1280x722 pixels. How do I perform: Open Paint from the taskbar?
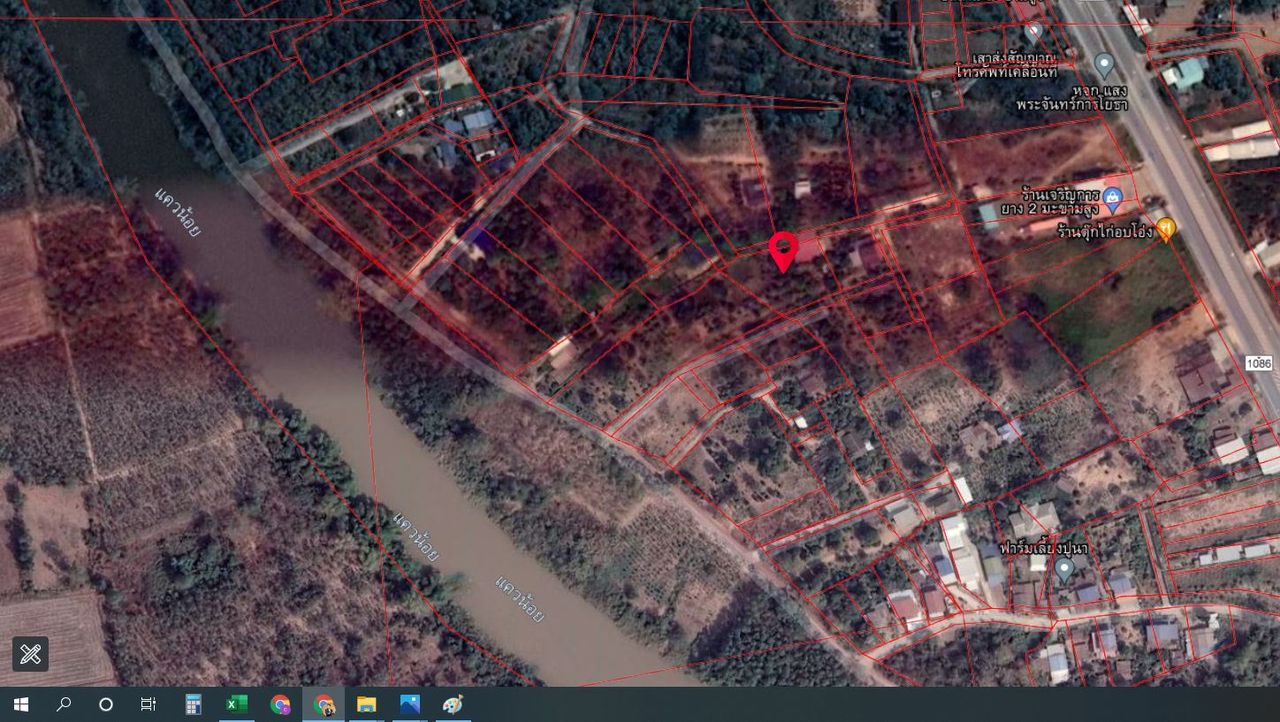pos(452,705)
